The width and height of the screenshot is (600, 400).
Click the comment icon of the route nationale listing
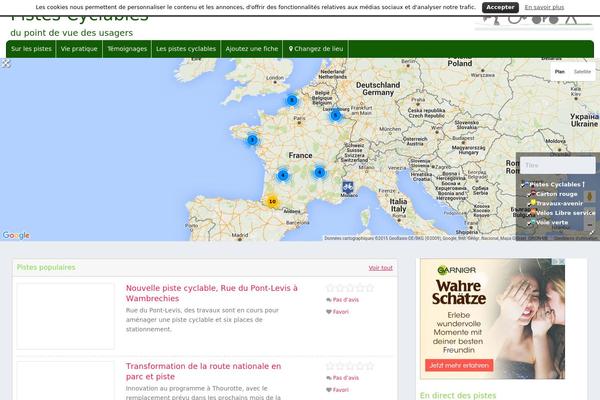coord(328,378)
